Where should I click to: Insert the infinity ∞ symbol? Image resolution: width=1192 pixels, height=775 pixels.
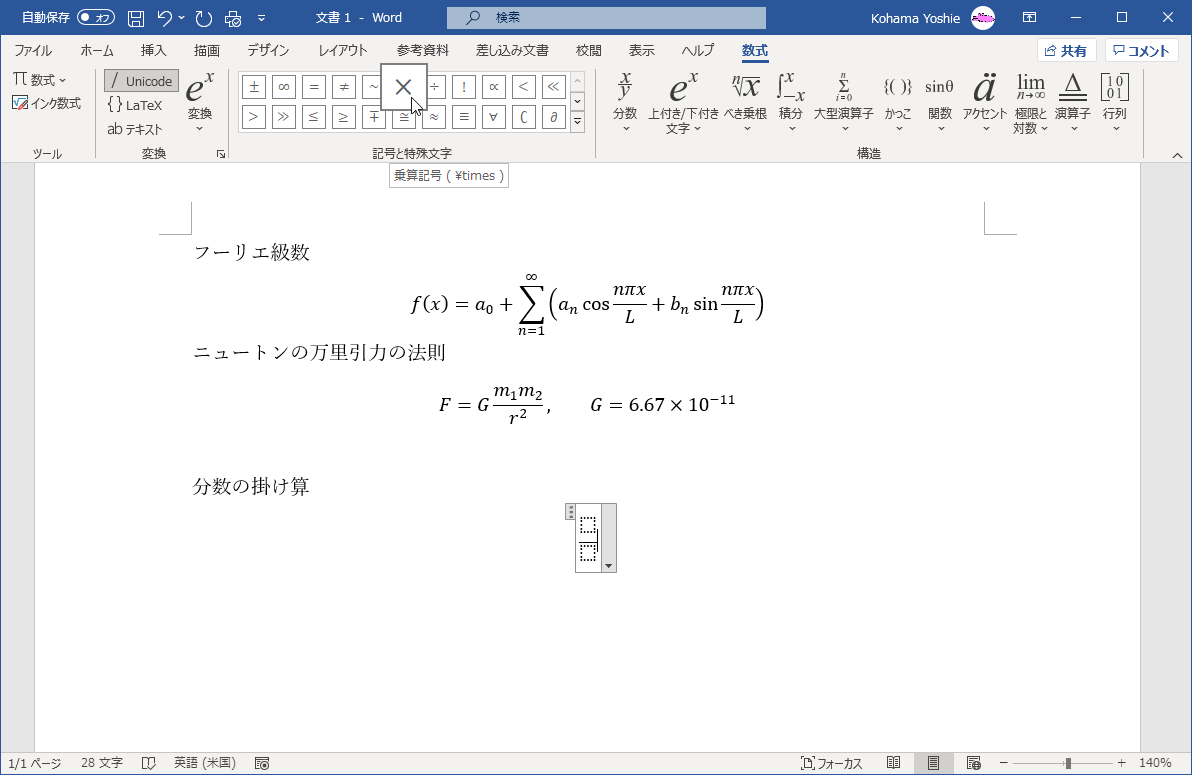tap(284, 87)
